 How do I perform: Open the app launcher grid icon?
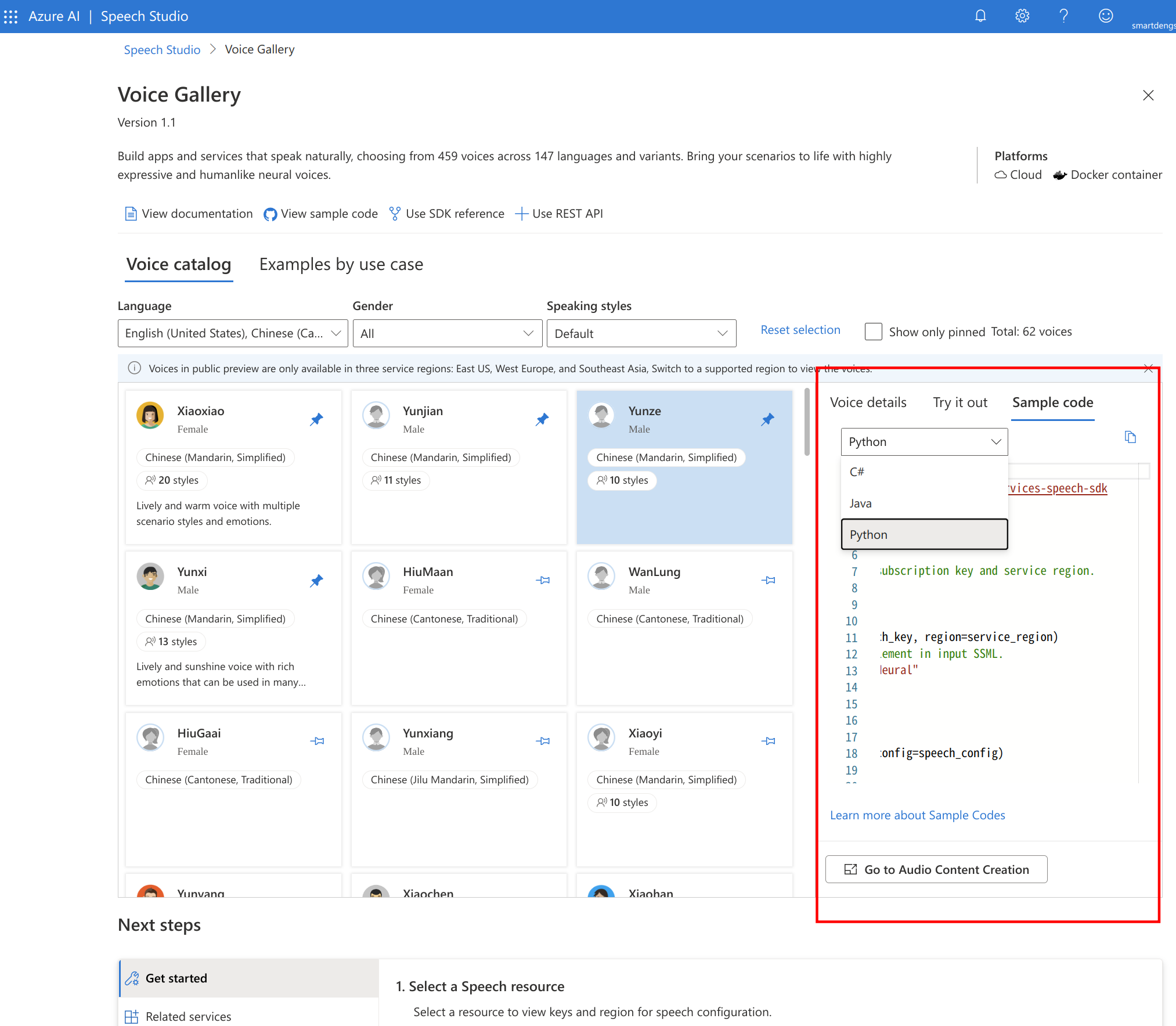tap(10, 16)
